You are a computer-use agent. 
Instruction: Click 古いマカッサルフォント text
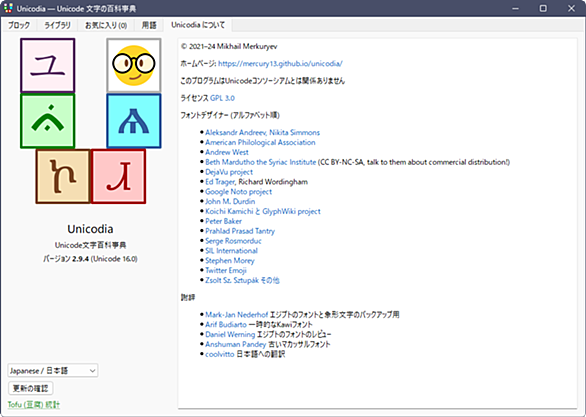299,344
